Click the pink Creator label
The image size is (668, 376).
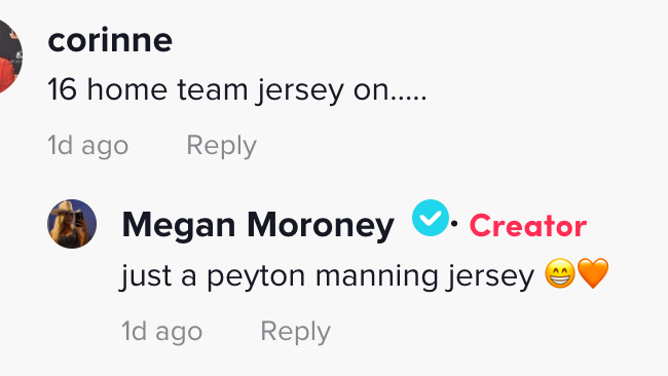pos(528,226)
